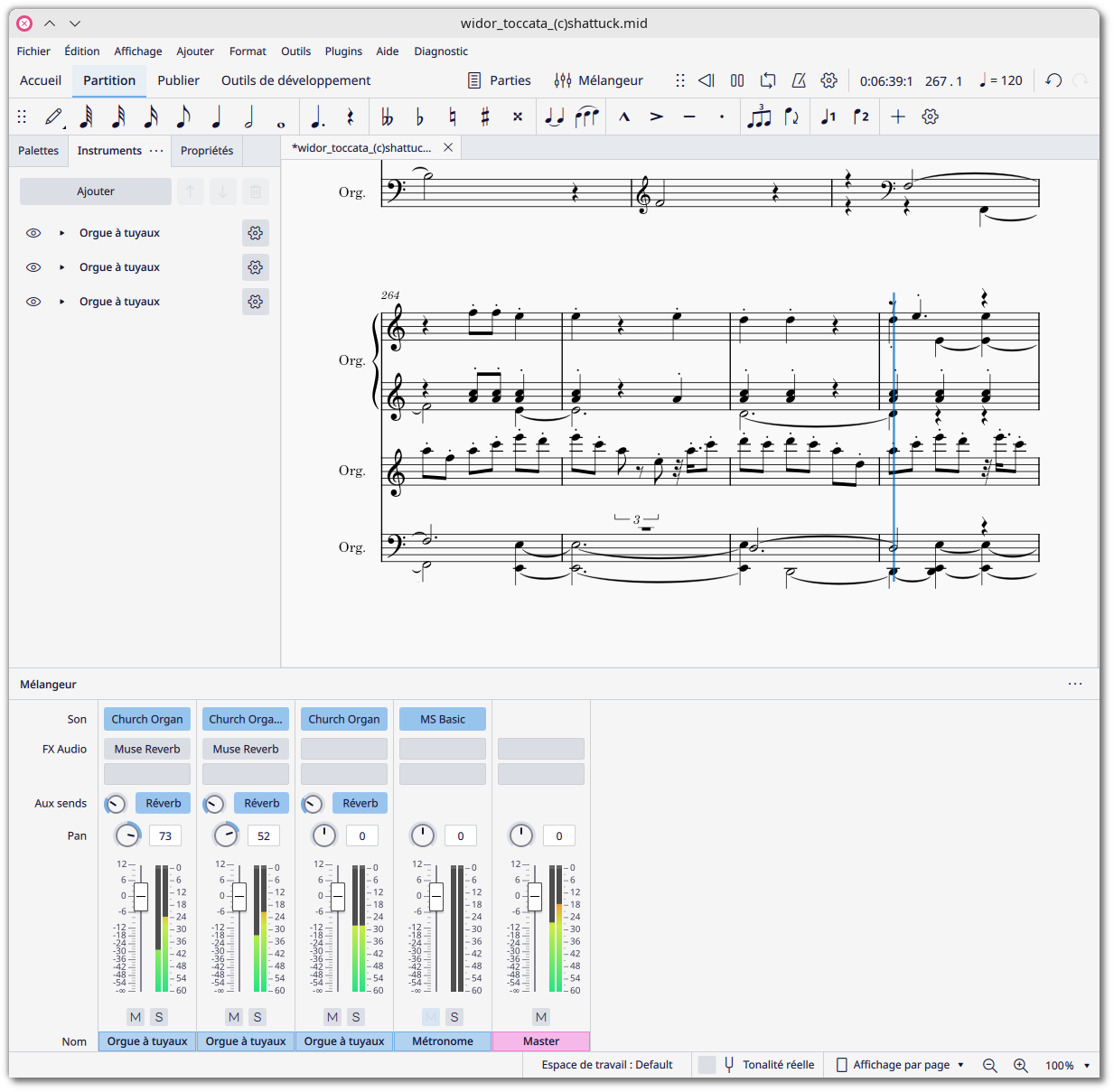Viewport: 1114px width, 1092px height.
Task: Hide the second Orgue à tuyaux instrument
Action: pos(33,267)
